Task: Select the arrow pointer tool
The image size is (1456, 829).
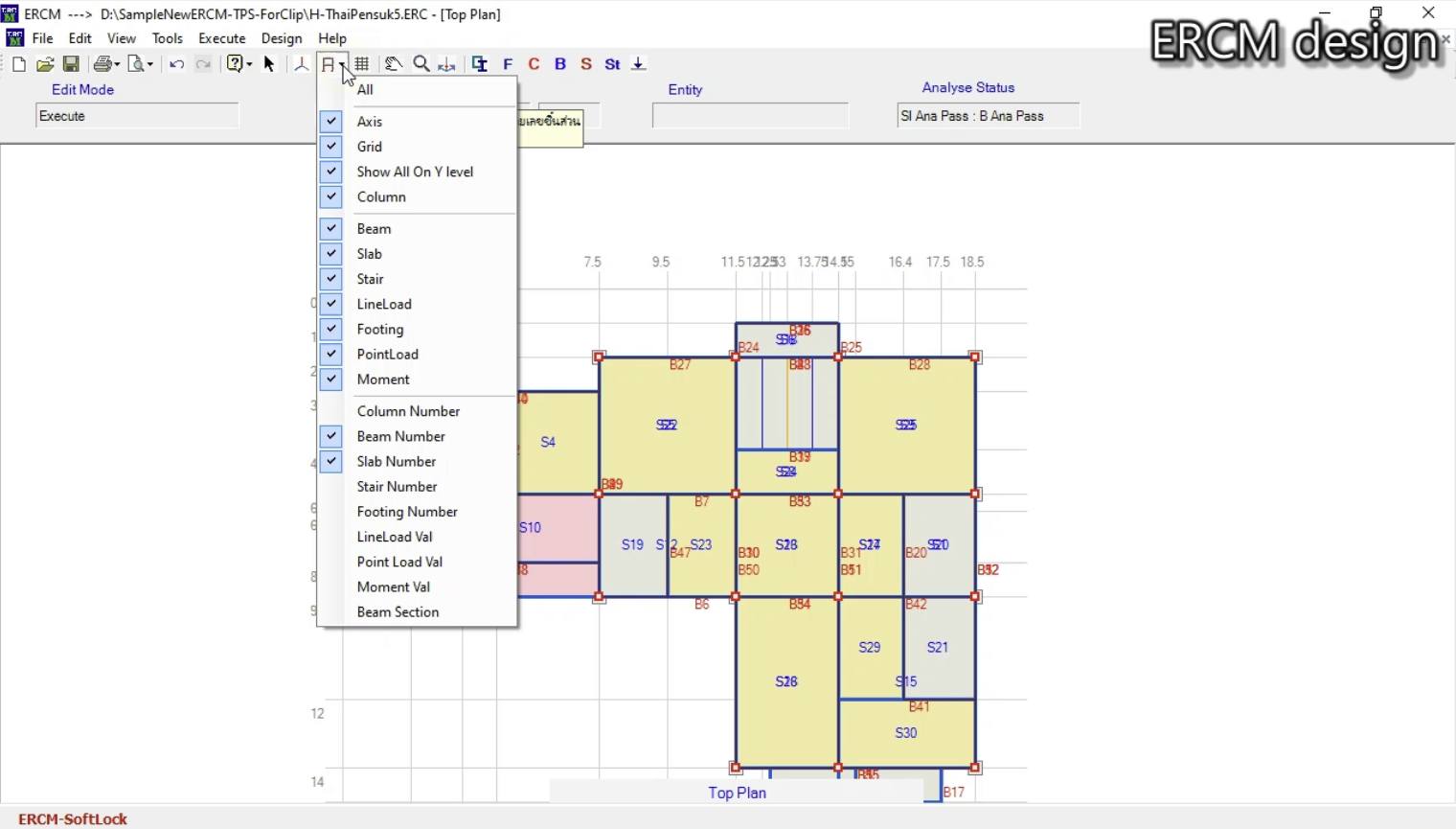Action: [x=269, y=64]
